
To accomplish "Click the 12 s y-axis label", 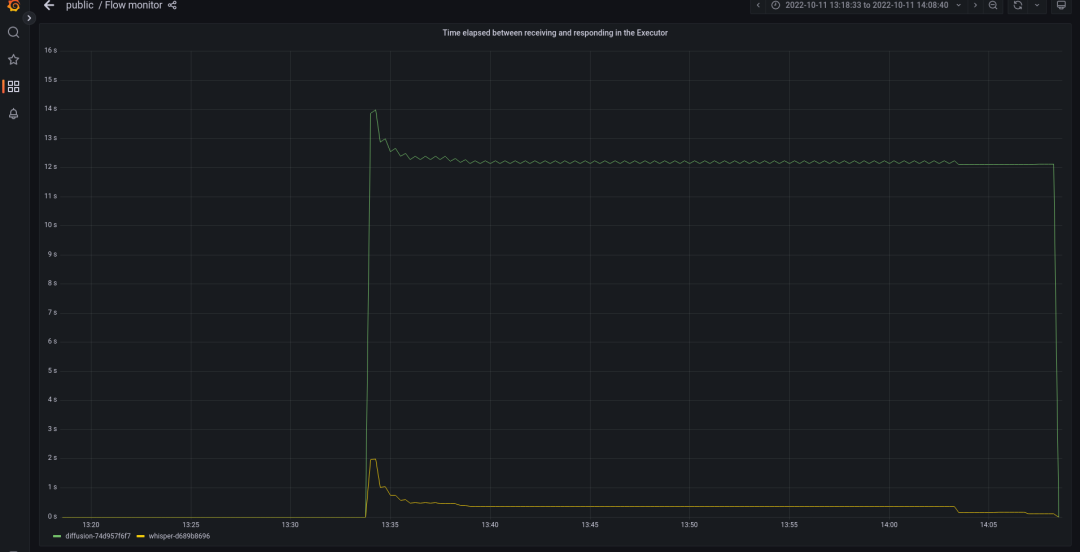I will click(50, 167).
